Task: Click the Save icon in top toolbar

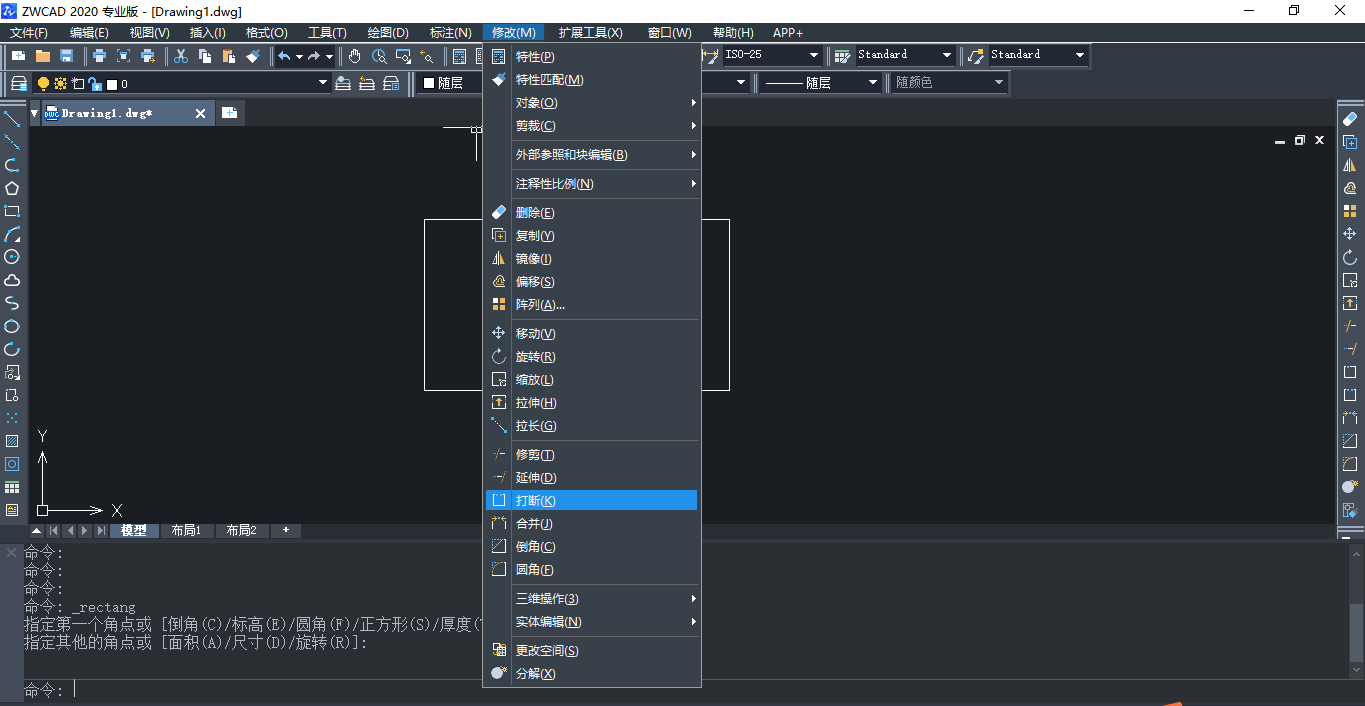Action: tap(67, 56)
